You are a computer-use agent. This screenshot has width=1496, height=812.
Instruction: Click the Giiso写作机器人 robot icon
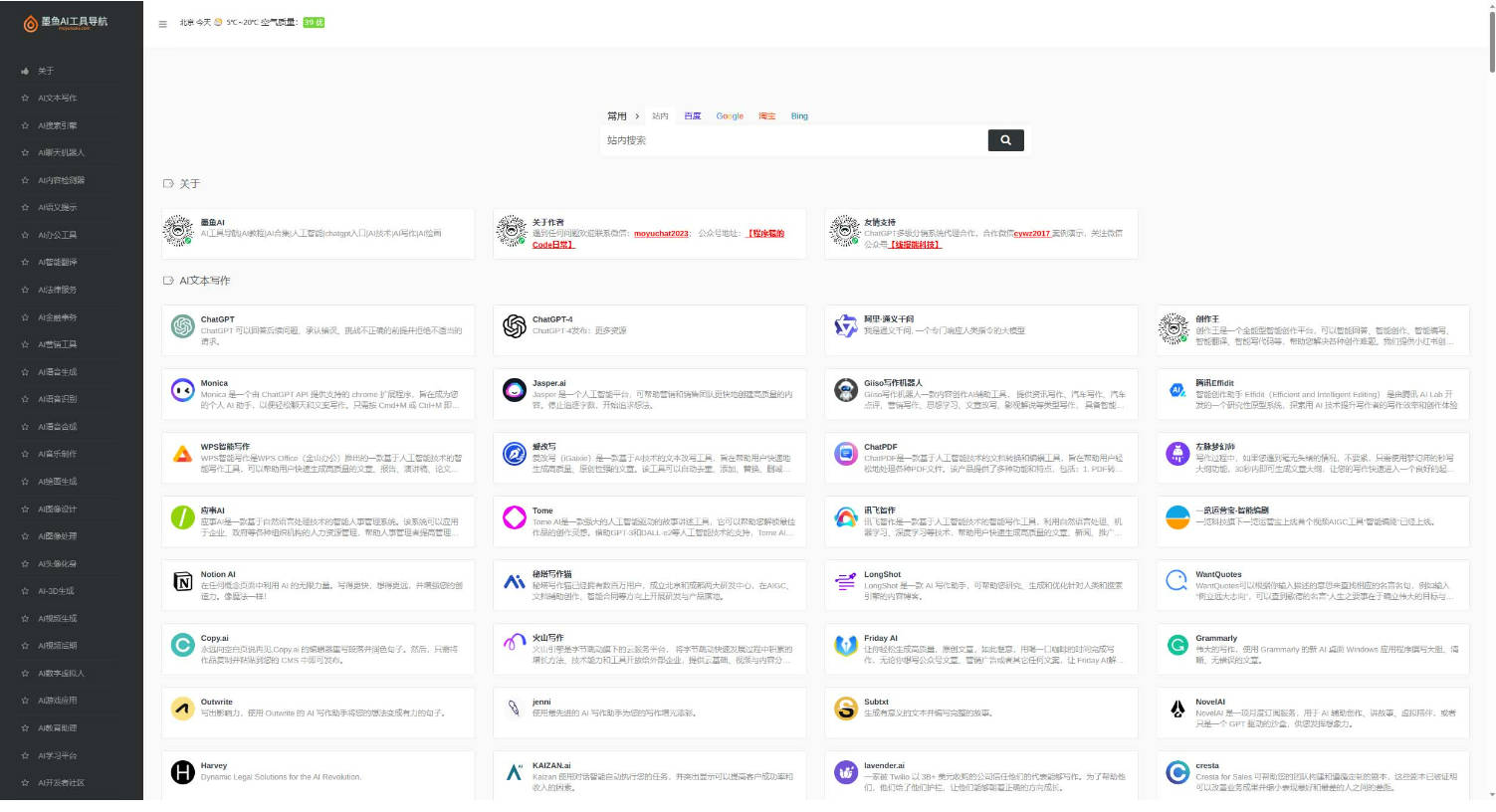(846, 390)
